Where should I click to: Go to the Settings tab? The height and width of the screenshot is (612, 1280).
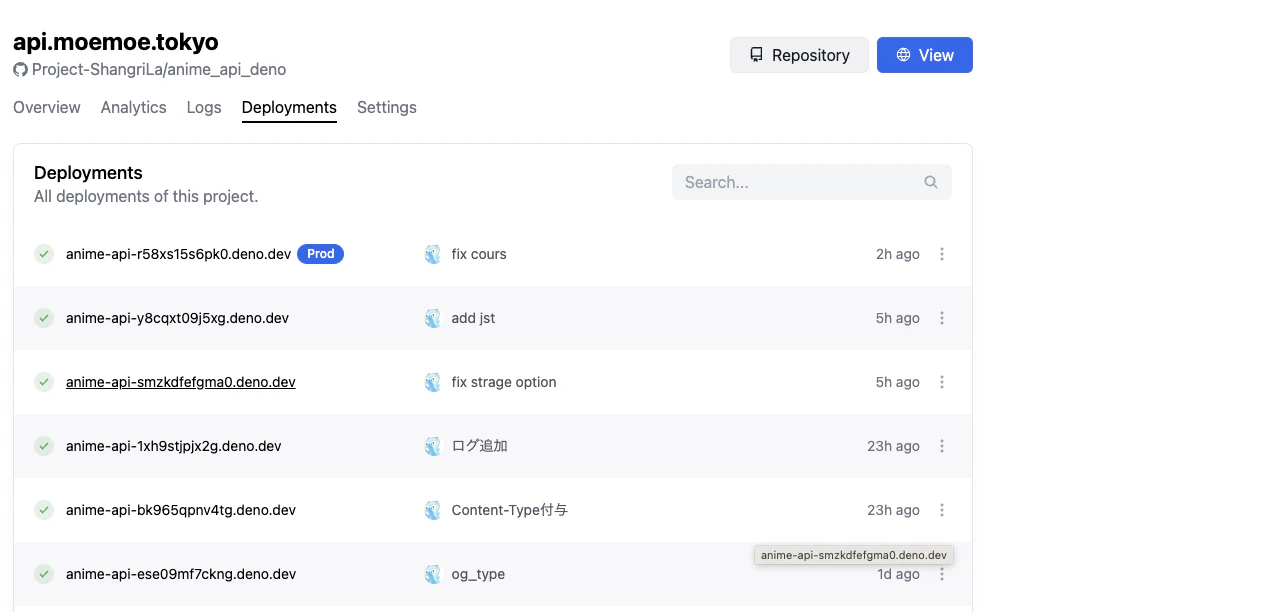(x=387, y=107)
